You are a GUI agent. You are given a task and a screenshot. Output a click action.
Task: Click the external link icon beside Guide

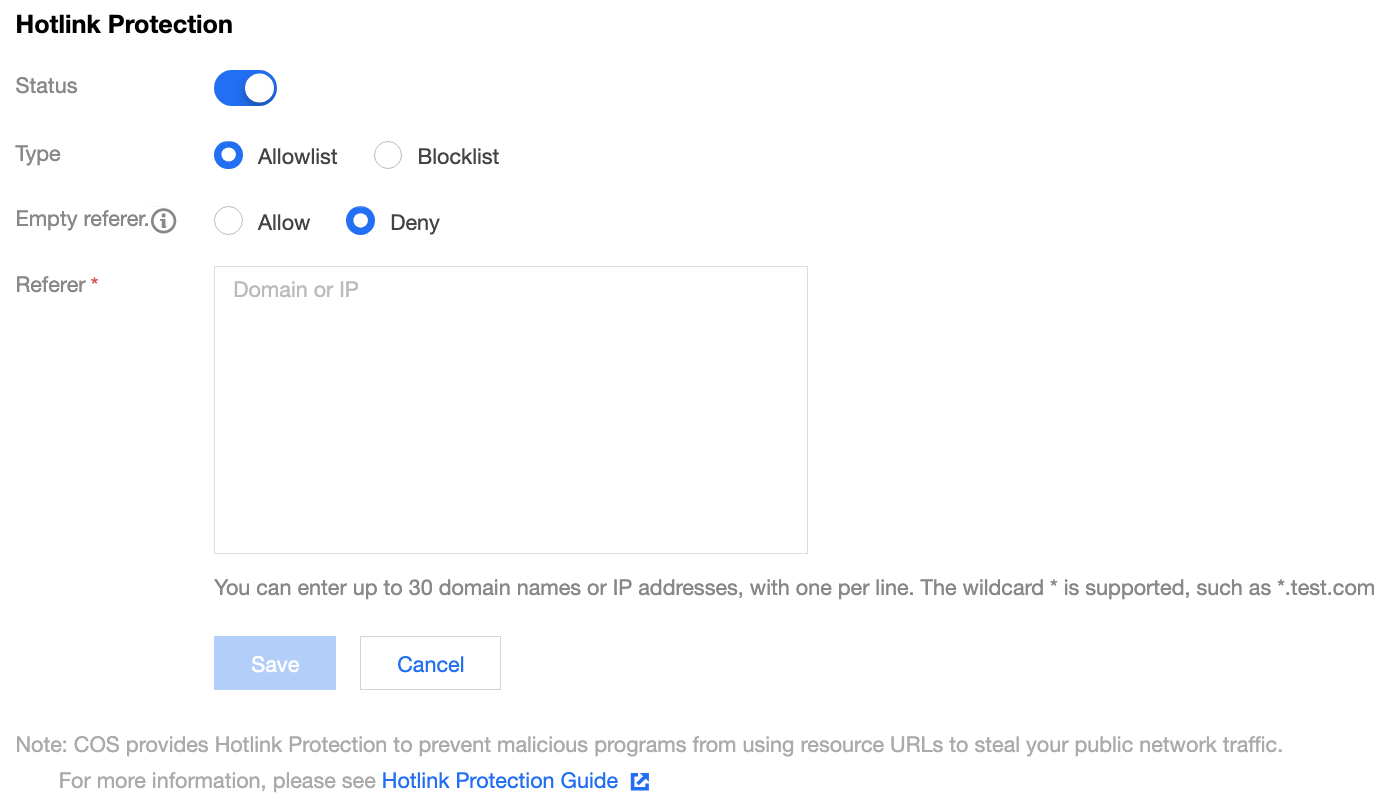pyautogui.click(x=640, y=781)
